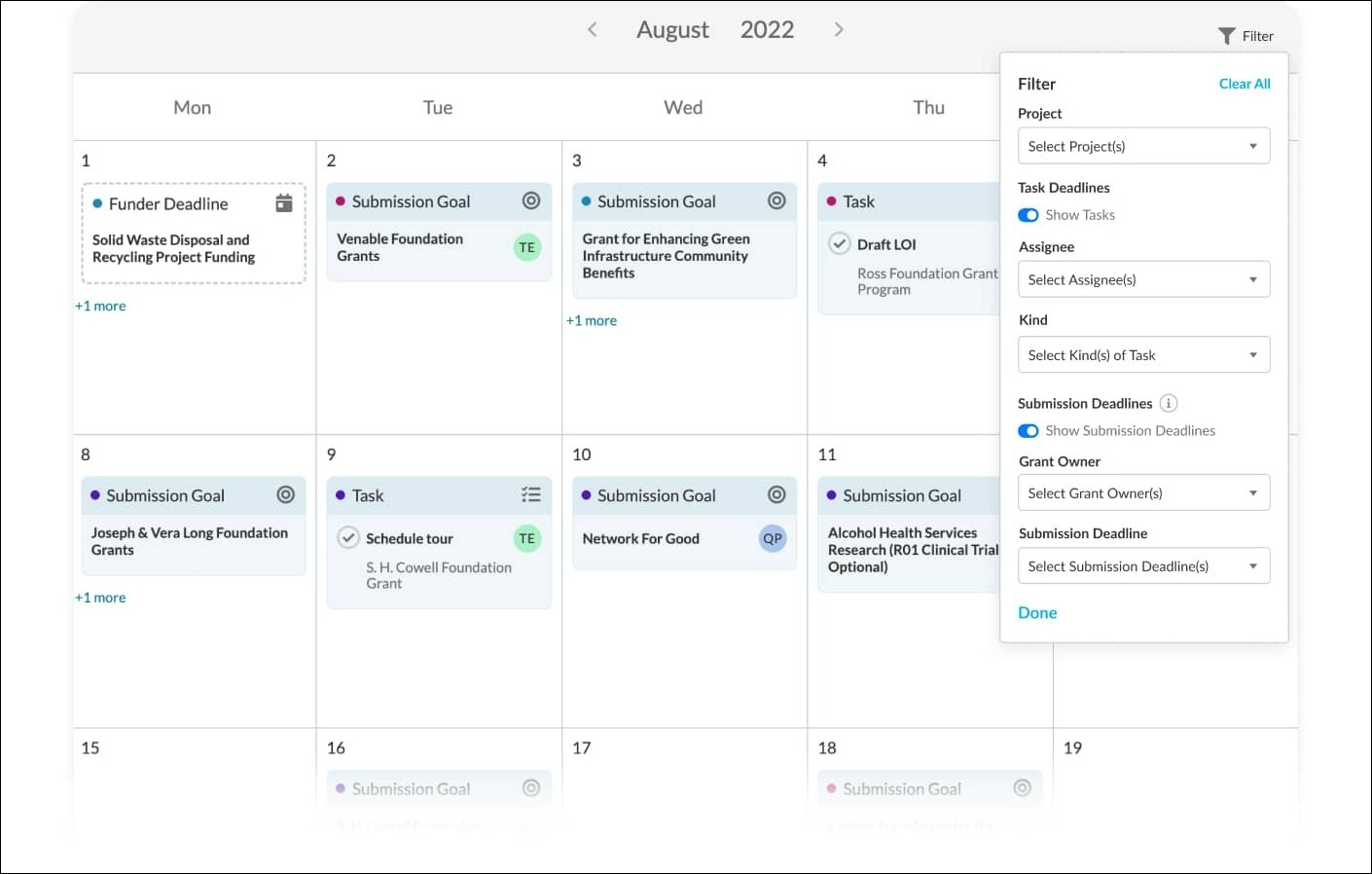Open the Select Grant Owner(s) dropdown
1372x874 pixels.
pyautogui.click(x=1143, y=492)
